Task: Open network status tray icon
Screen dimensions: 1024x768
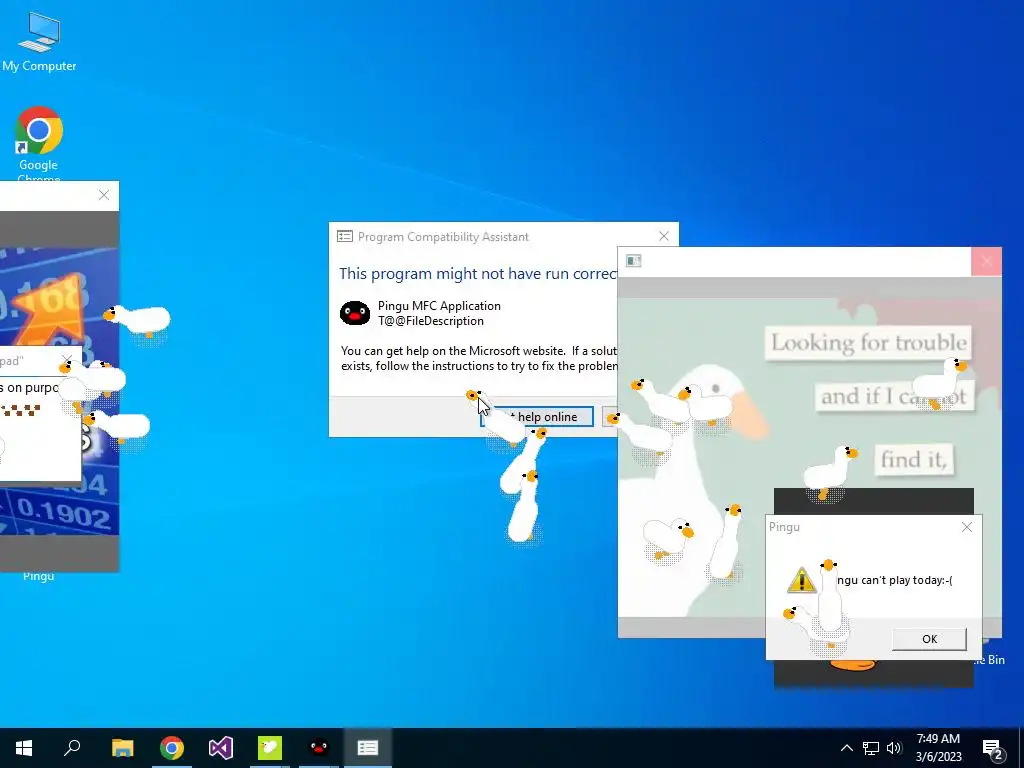Action: [x=871, y=748]
